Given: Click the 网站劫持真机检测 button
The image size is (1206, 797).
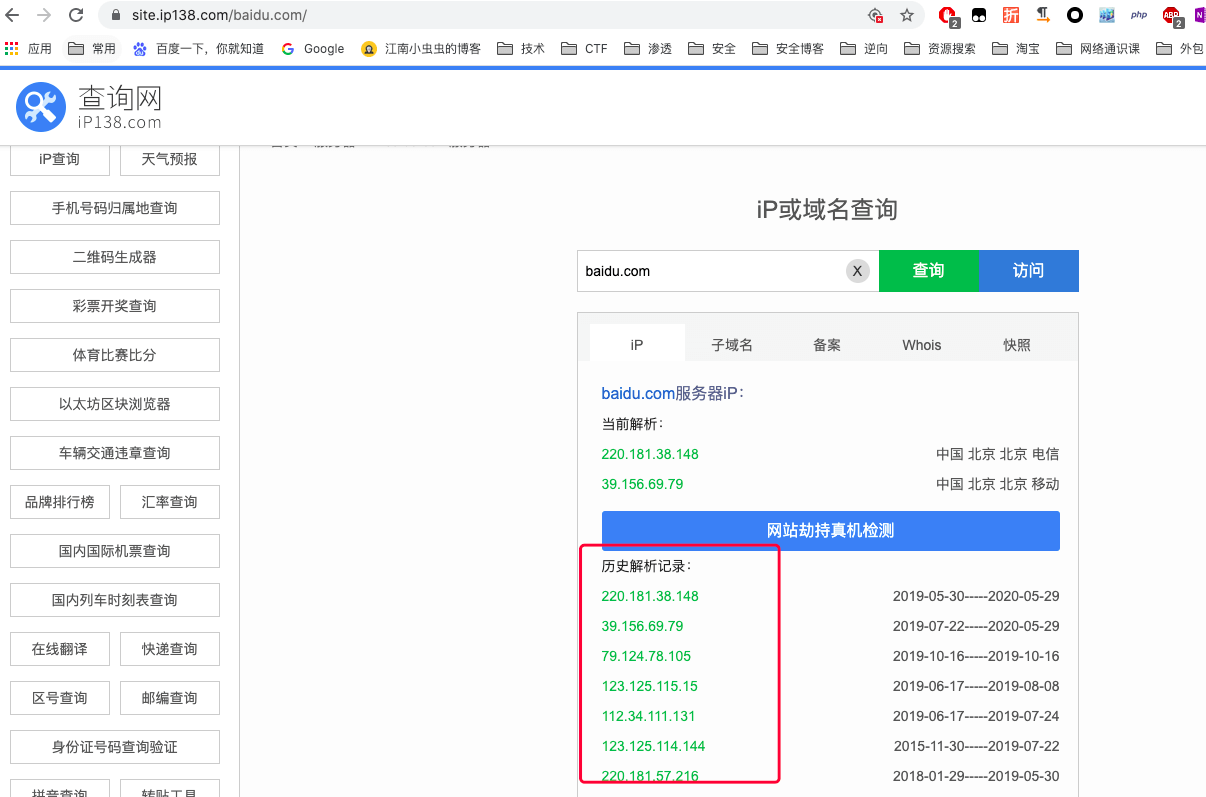Looking at the screenshot, I should (831, 530).
